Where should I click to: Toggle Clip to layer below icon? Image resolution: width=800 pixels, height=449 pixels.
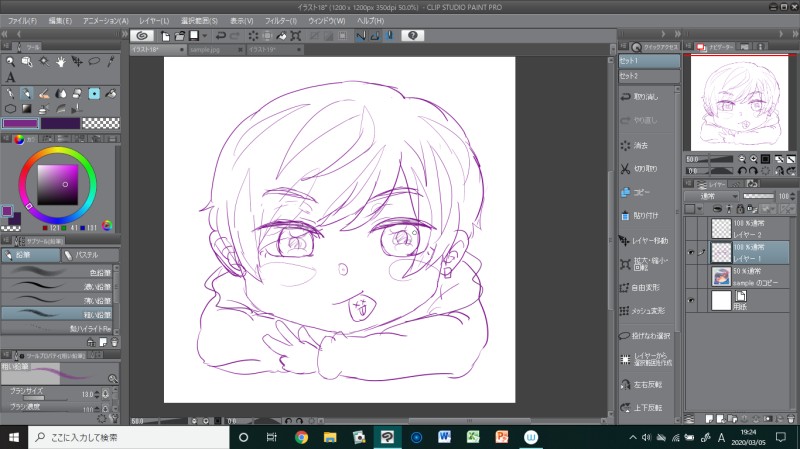click(x=716, y=209)
